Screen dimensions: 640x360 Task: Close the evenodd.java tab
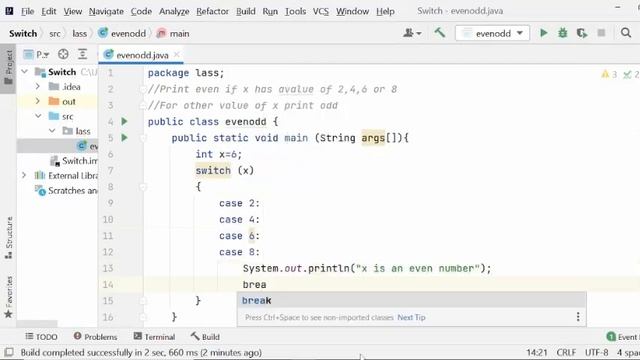pos(176,54)
